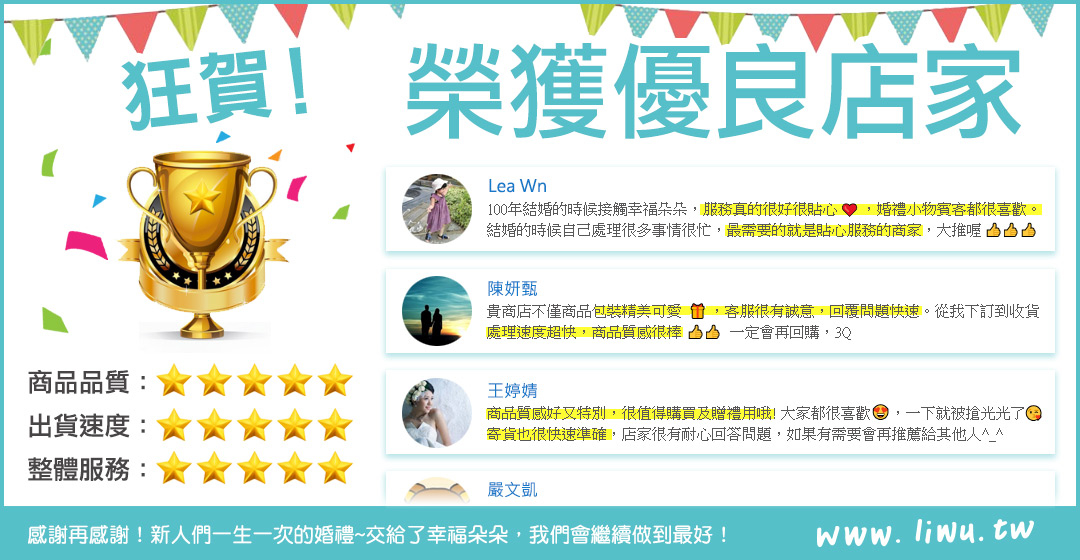The image size is (1080, 560).
Task: Click 陳妍甄's sunset couple avatar
Action: click(x=437, y=311)
